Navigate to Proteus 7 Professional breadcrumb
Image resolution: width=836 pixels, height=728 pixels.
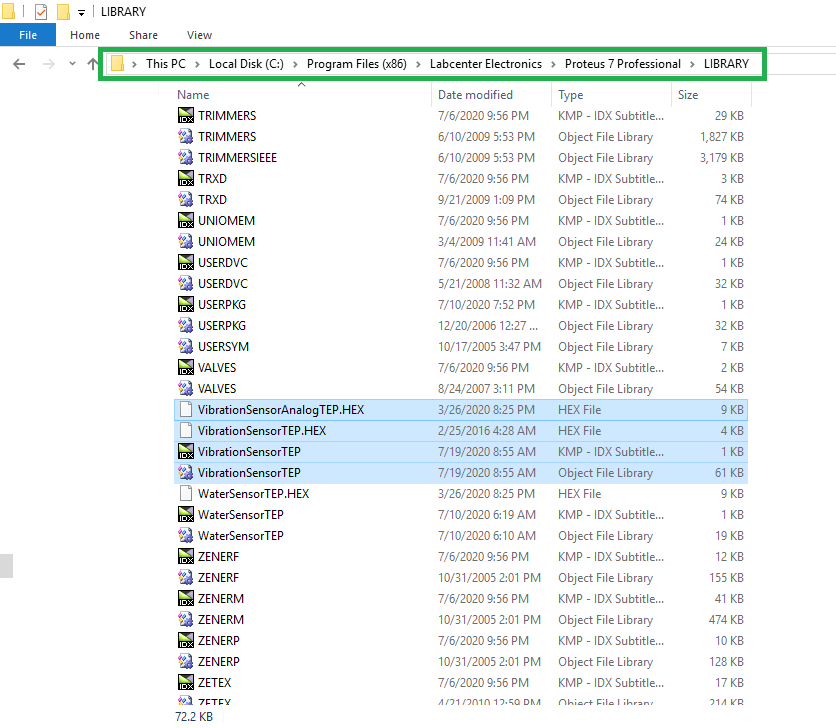click(623, 64)
